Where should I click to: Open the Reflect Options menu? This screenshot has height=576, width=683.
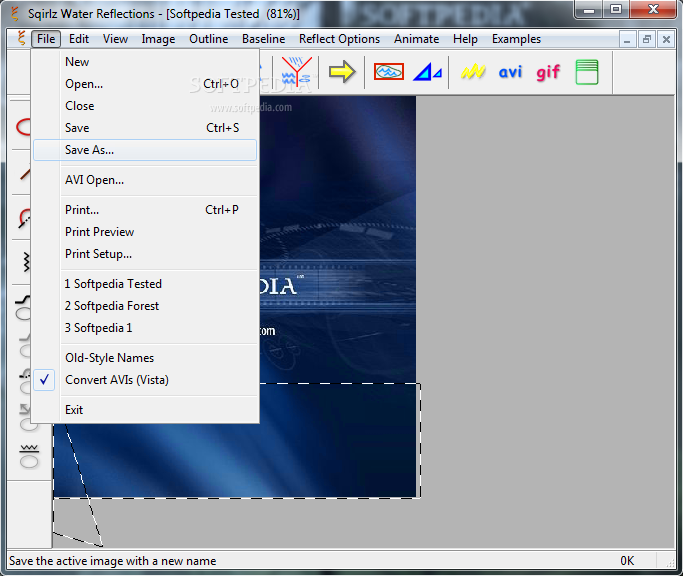[339, 39]
